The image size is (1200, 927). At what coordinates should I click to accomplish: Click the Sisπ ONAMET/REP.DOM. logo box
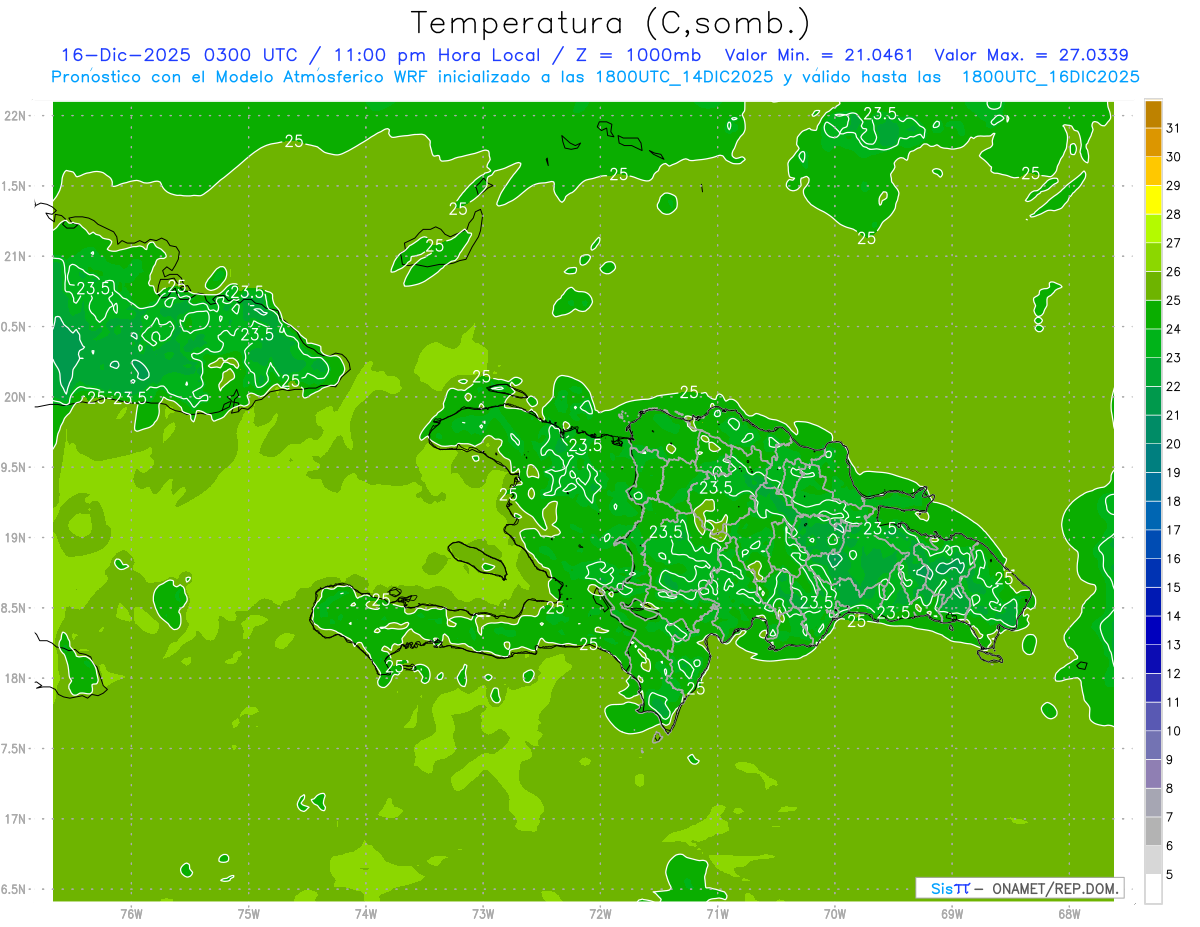(1020, 888)
